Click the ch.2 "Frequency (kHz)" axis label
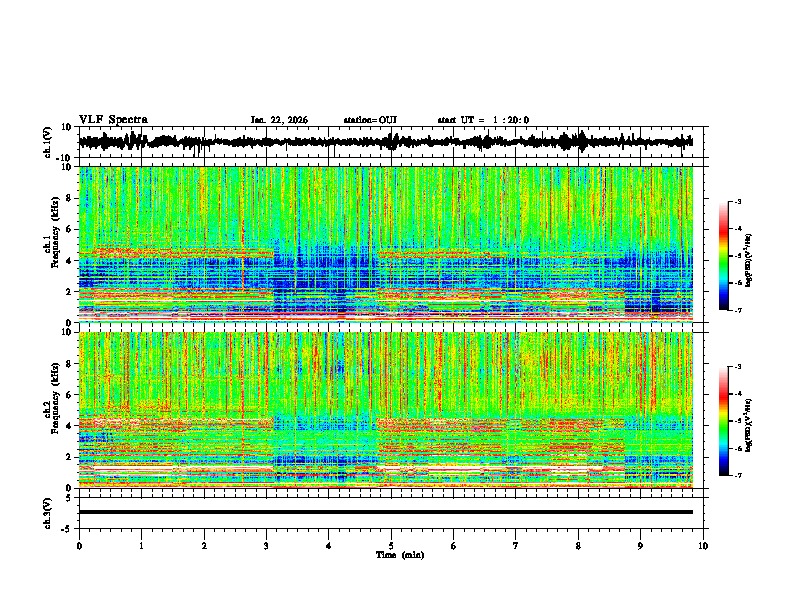The width and height of the screenshot is (792, 612). [x=55, y=398]
